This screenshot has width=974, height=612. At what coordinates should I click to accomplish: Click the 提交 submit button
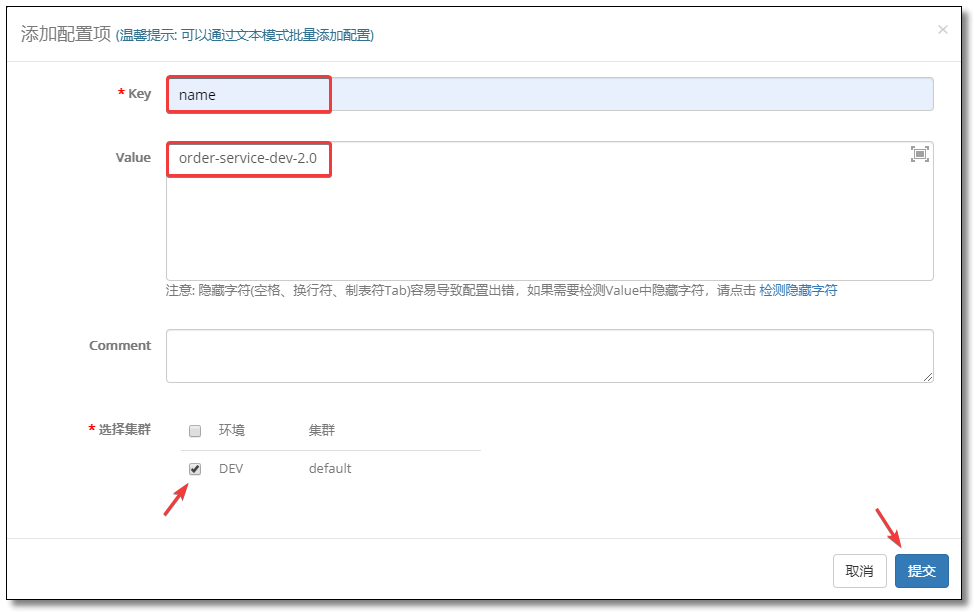(921, 570)
